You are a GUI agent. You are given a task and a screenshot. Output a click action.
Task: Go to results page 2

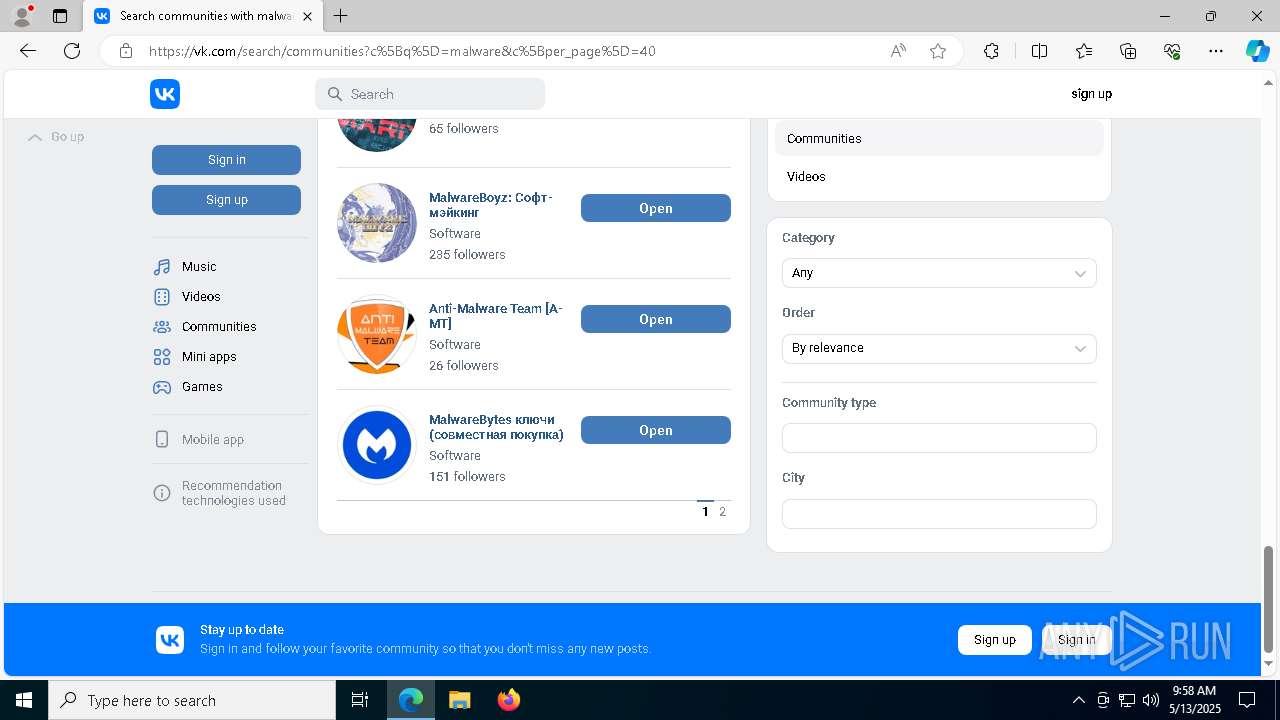point(722,512)
